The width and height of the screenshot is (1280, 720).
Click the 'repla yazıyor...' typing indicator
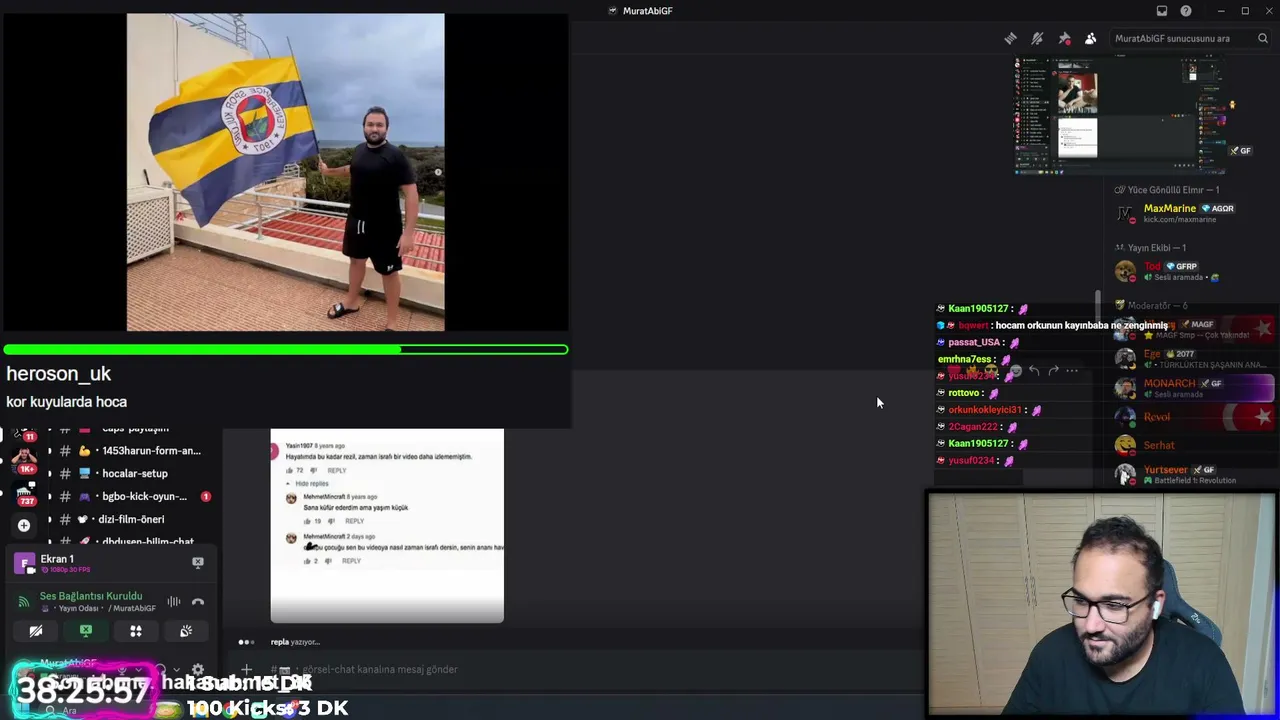pyautogui.click(x=295, y=642)
